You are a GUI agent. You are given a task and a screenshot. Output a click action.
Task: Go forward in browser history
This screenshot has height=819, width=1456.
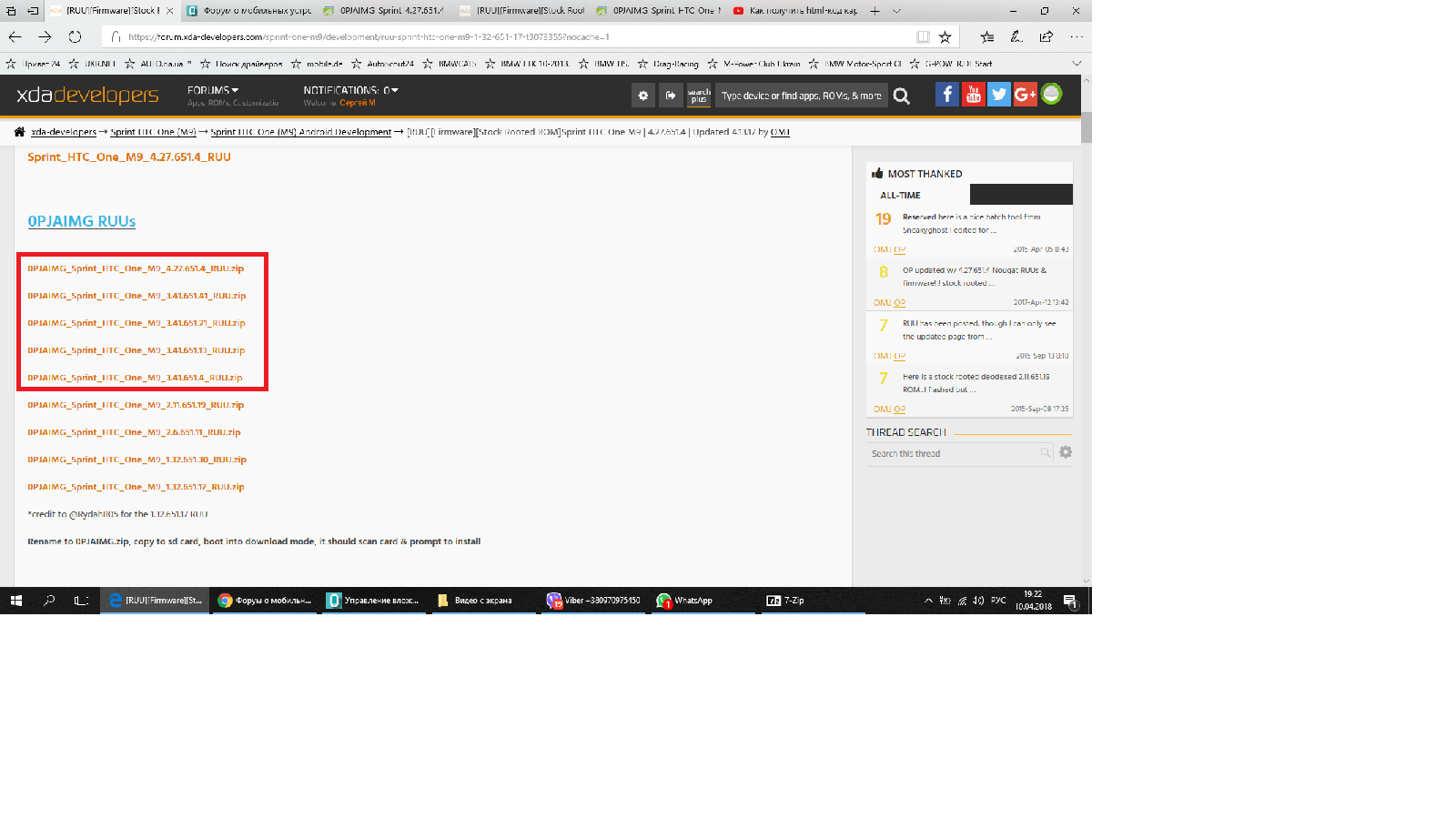[45, 37]
